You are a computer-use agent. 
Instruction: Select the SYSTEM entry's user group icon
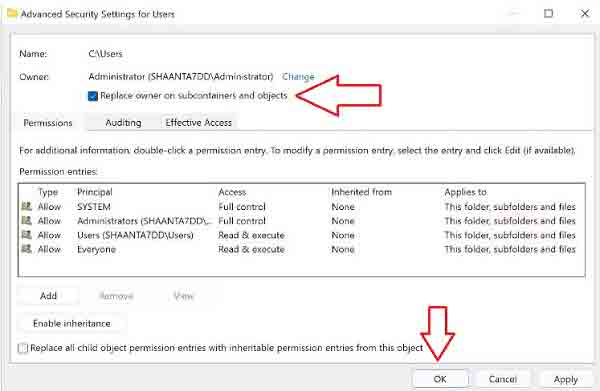[x=26, y=207]
